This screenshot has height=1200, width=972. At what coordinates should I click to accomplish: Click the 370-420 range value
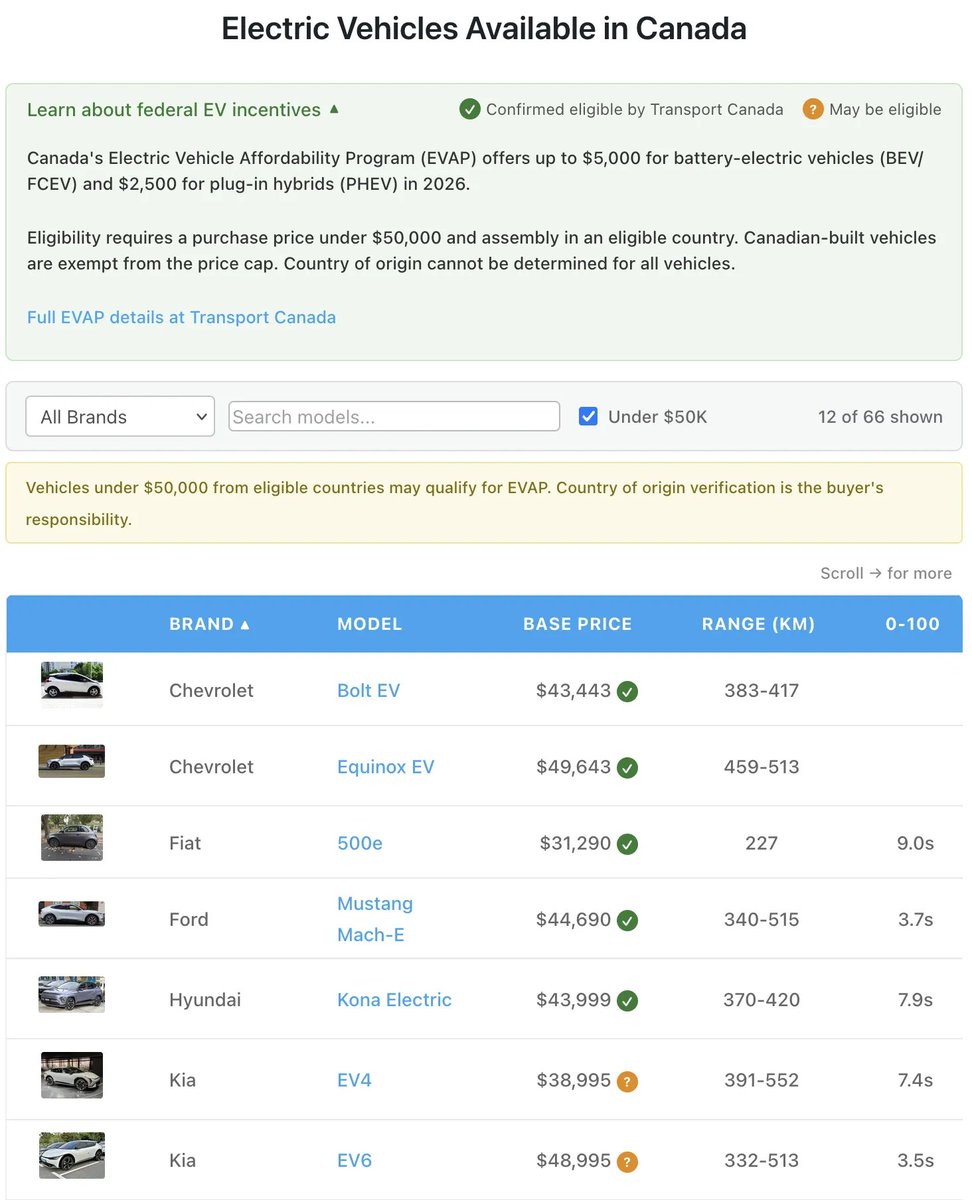(761, 1000)
